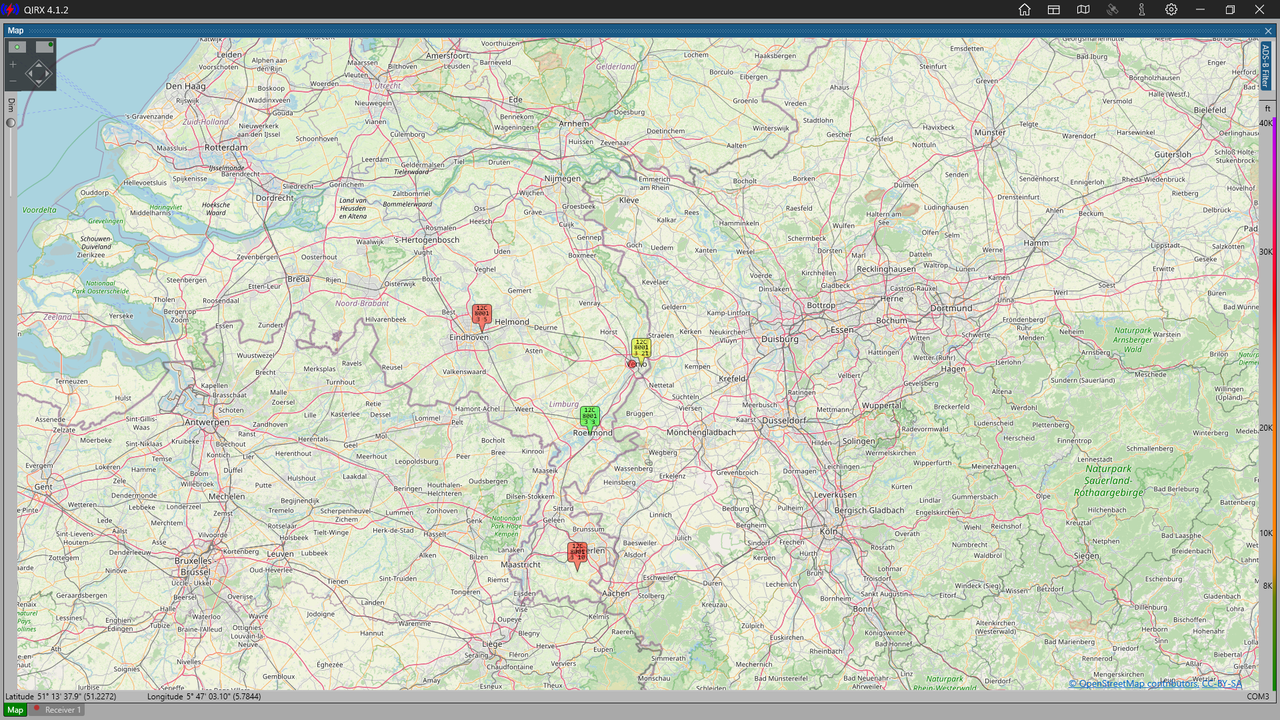This screenshot has width=1280, height=720.
Task: Click the Münster city label on map
Action: (x=989, y=132)
